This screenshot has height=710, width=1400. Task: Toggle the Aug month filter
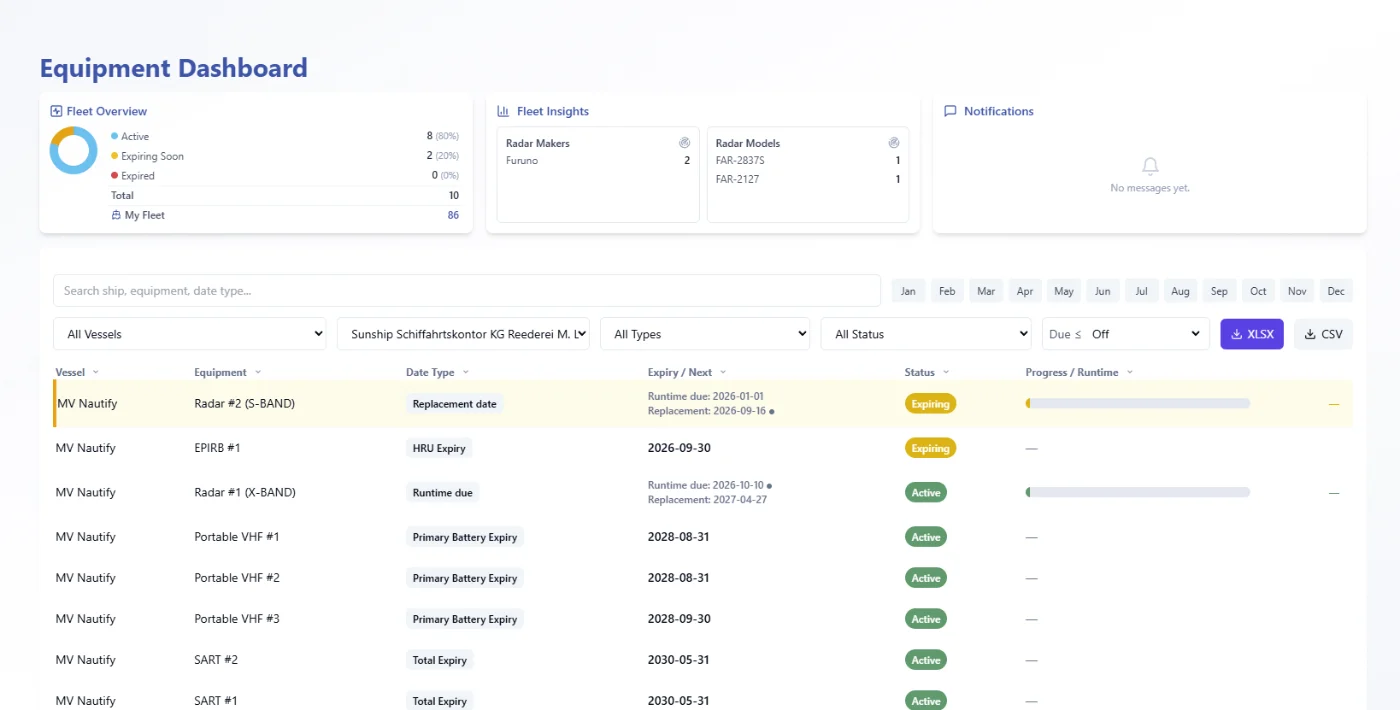pyautogui.click(x=1181, y=291)
